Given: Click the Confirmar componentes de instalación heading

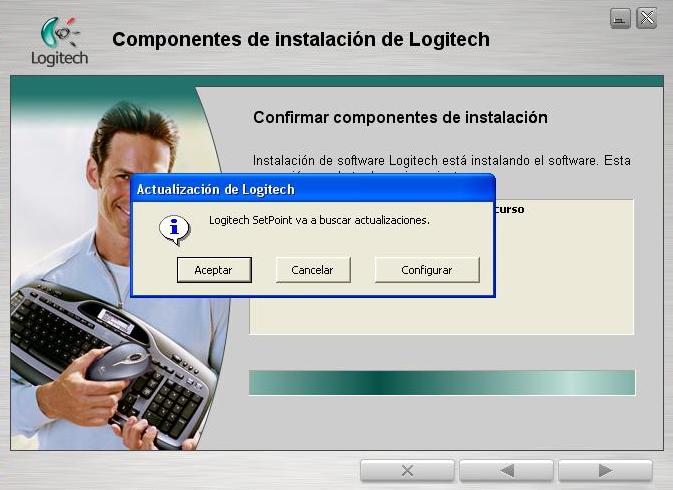Looking at the screenshot, I should (400, 117).
